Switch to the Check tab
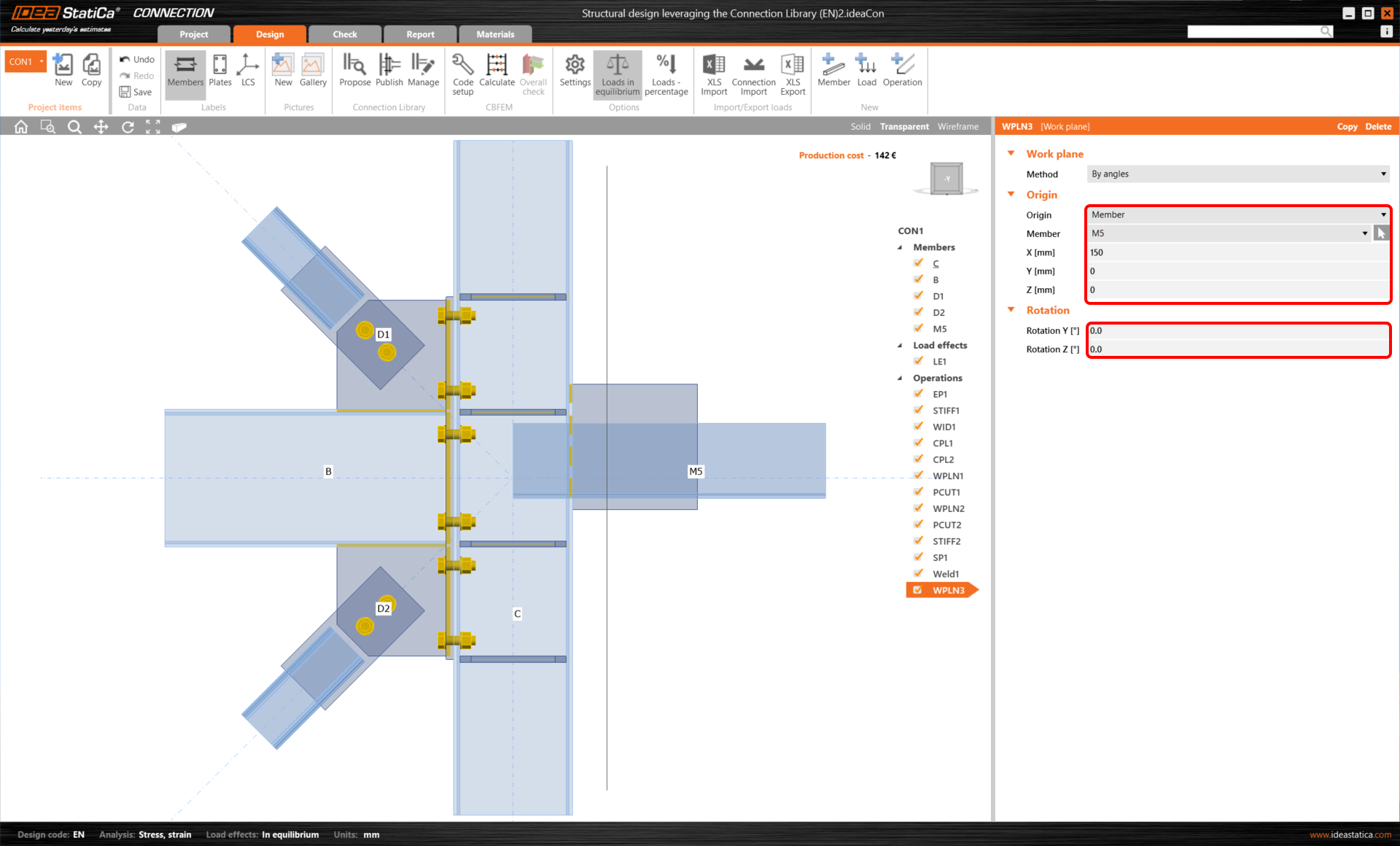 pyautogui.click(x=344, y=34)
